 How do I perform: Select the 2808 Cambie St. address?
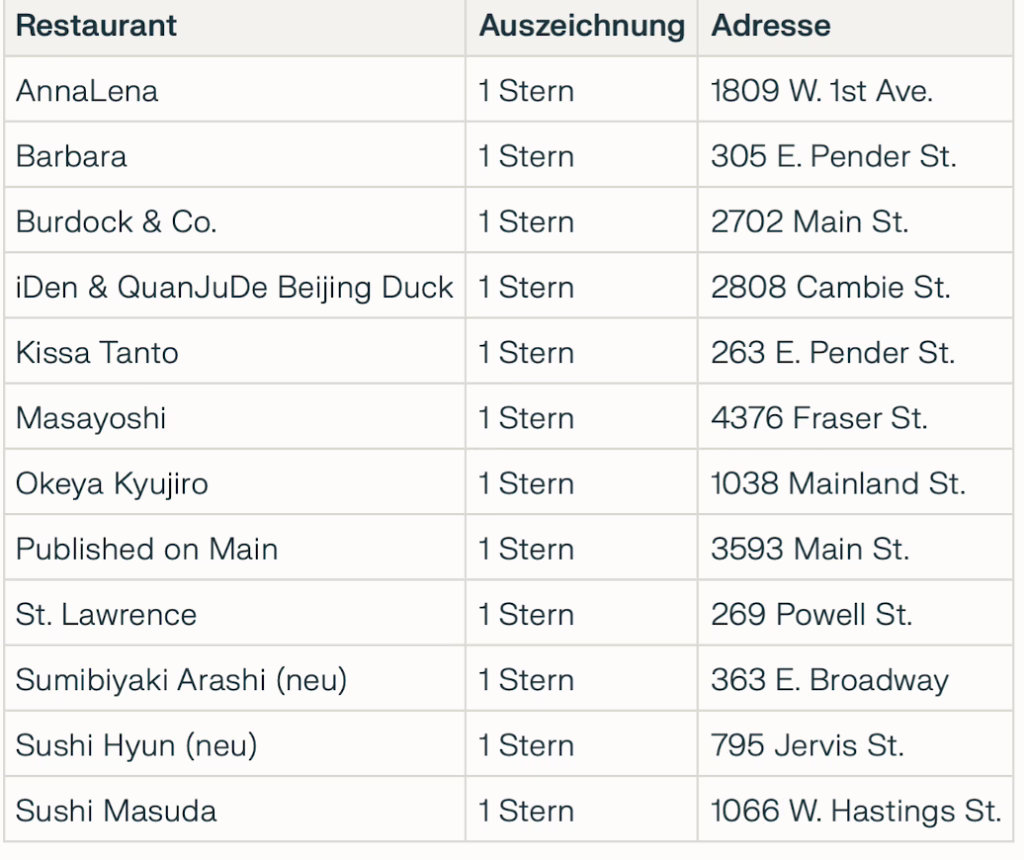pyautogui.click(x=830, y=288)
